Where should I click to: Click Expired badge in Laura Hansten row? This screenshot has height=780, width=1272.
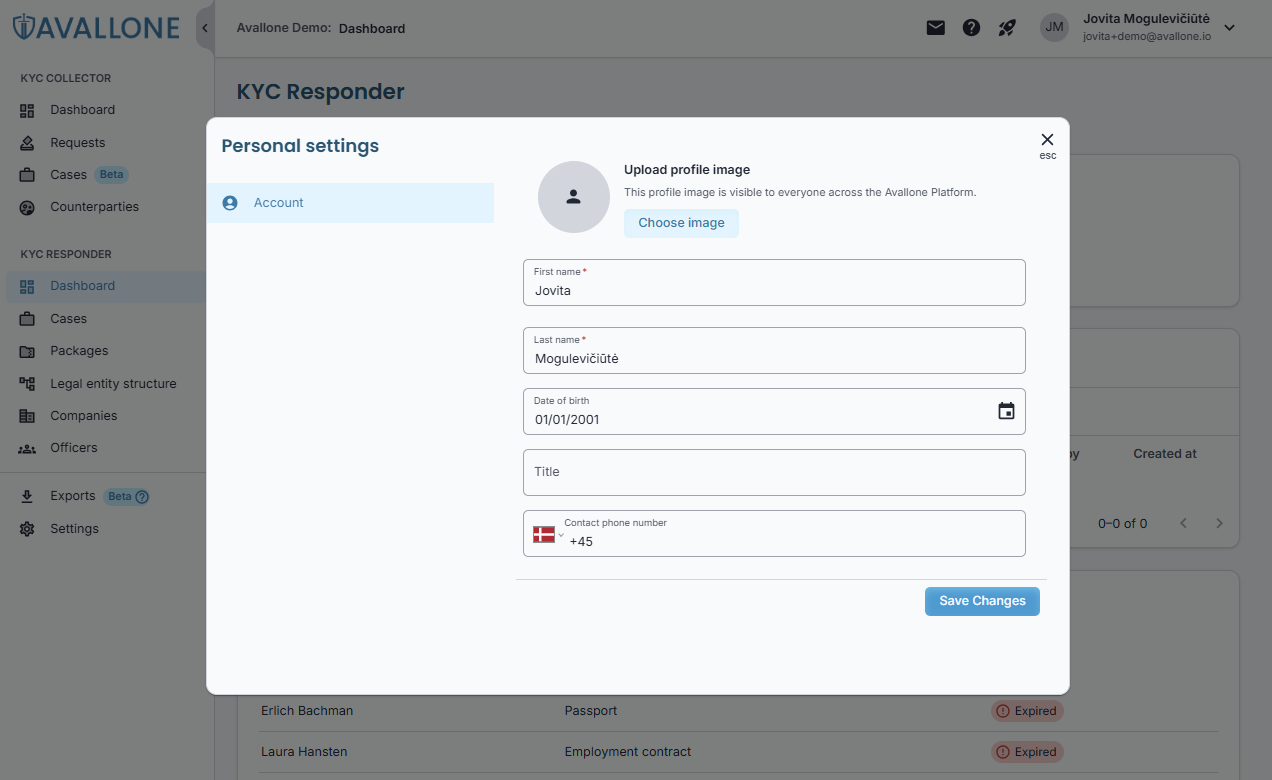(x=1027, y=752)
